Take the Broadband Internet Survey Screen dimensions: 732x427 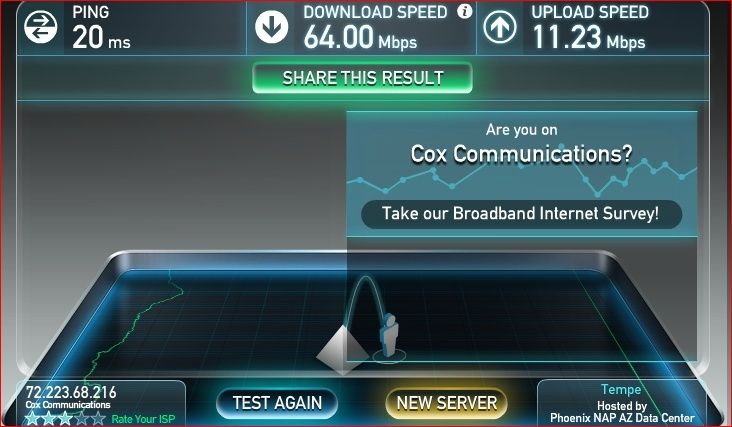pyautogui.click(x=521, y=214)
